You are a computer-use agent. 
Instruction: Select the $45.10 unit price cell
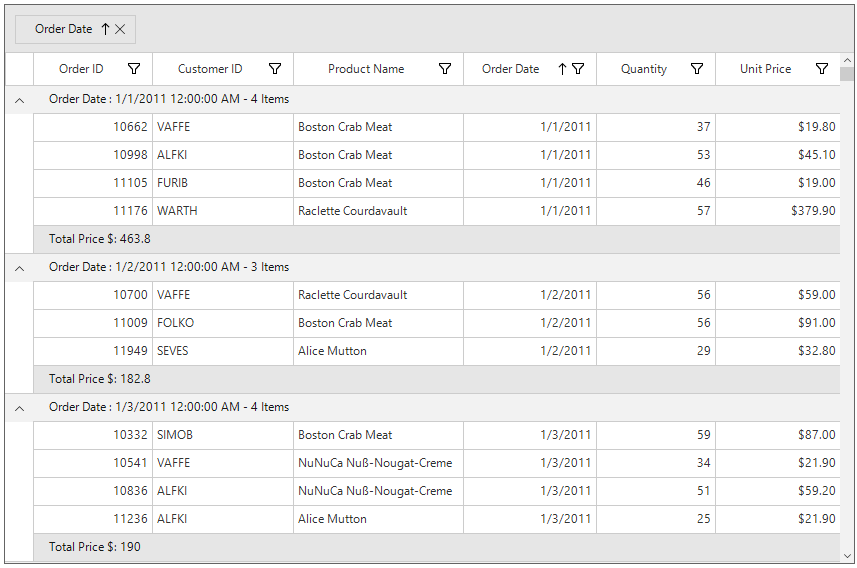778,155
